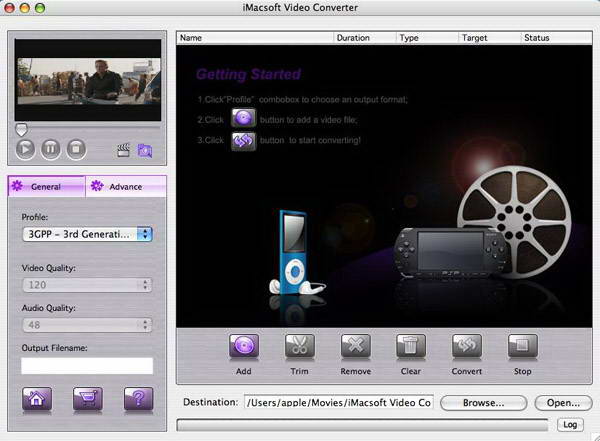Screen dimensions: 600x441
Task: Click the Browse... button
Action: click(484, 403)
